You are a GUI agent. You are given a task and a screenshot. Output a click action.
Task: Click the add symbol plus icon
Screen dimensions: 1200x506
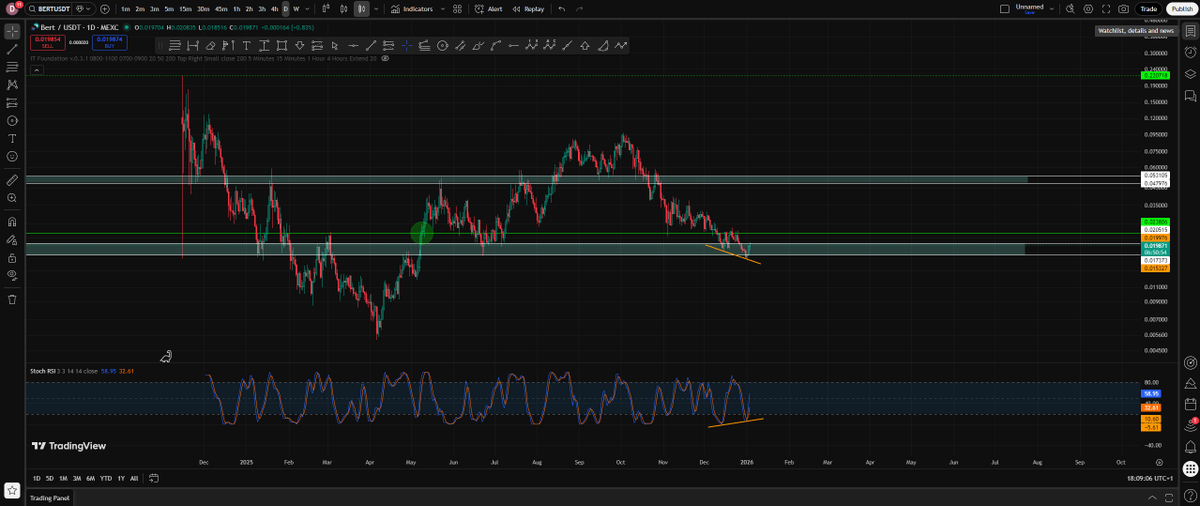104,9
